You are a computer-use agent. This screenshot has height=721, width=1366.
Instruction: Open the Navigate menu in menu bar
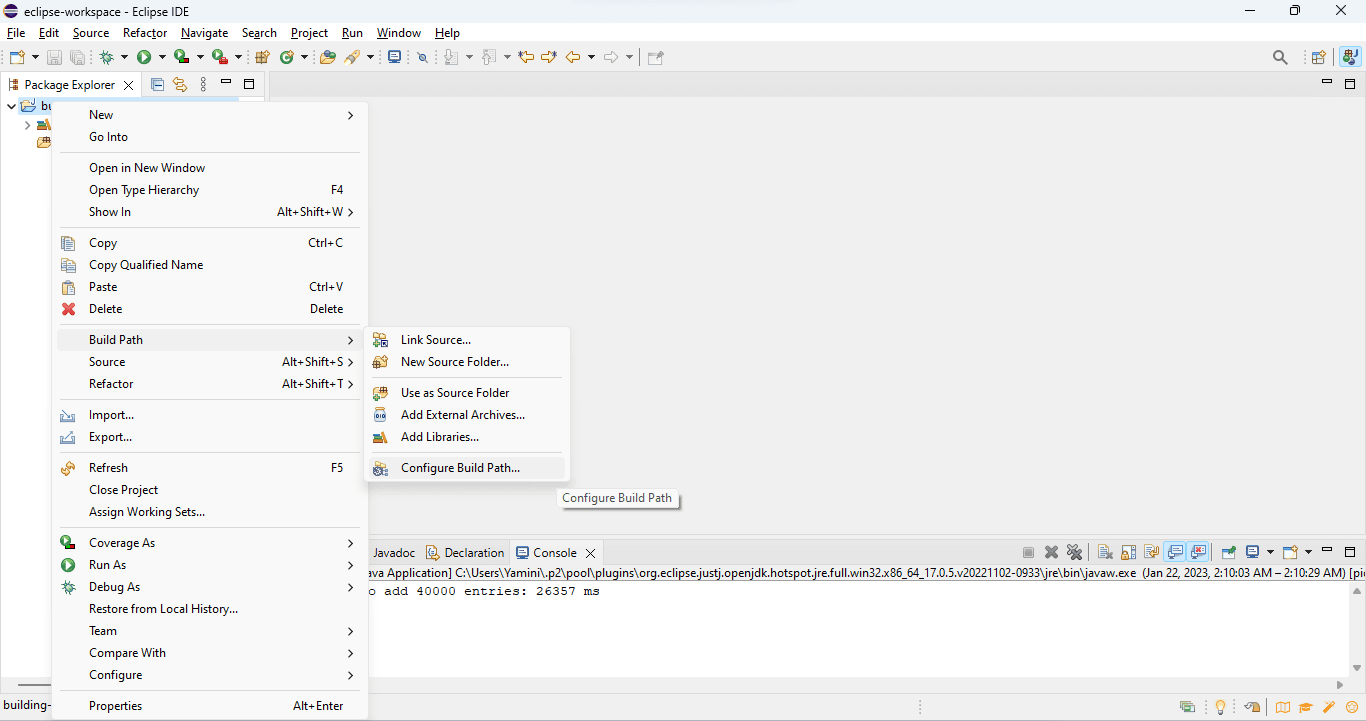(204, 33)
